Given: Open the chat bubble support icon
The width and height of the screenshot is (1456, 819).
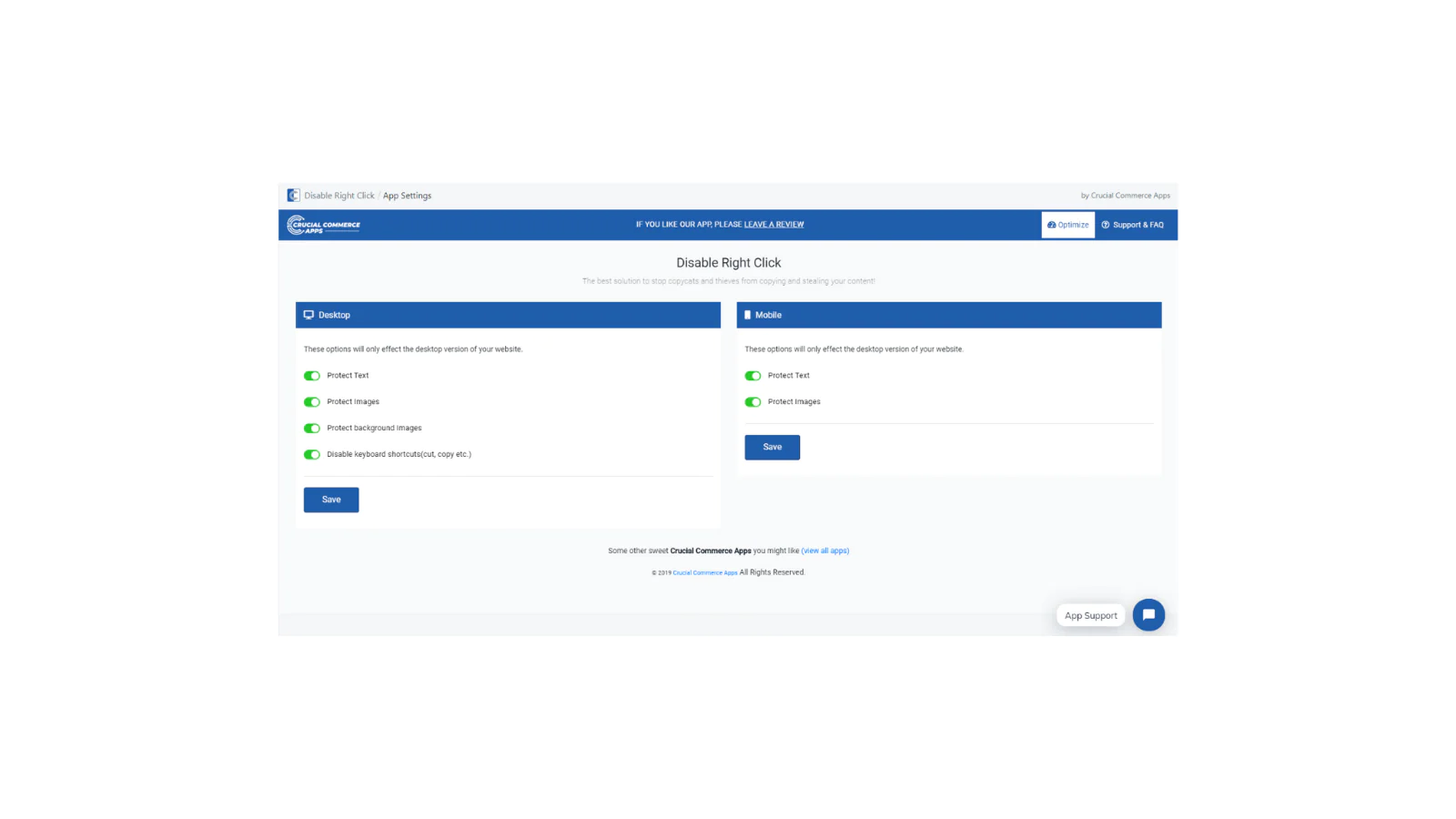Looking at the screenshot, I should (x=1148, y=615).
